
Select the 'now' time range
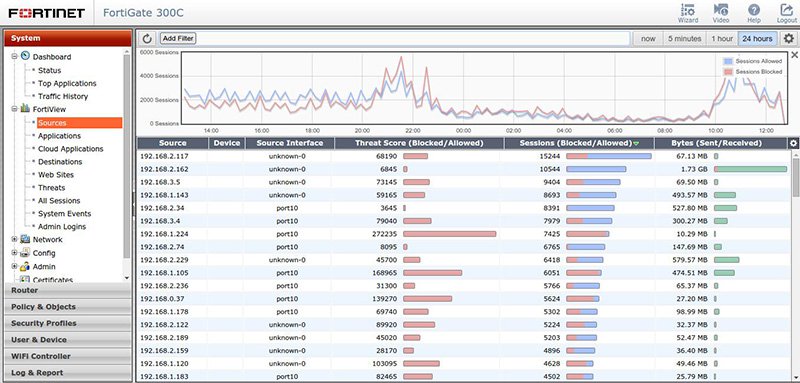[648, 38]
